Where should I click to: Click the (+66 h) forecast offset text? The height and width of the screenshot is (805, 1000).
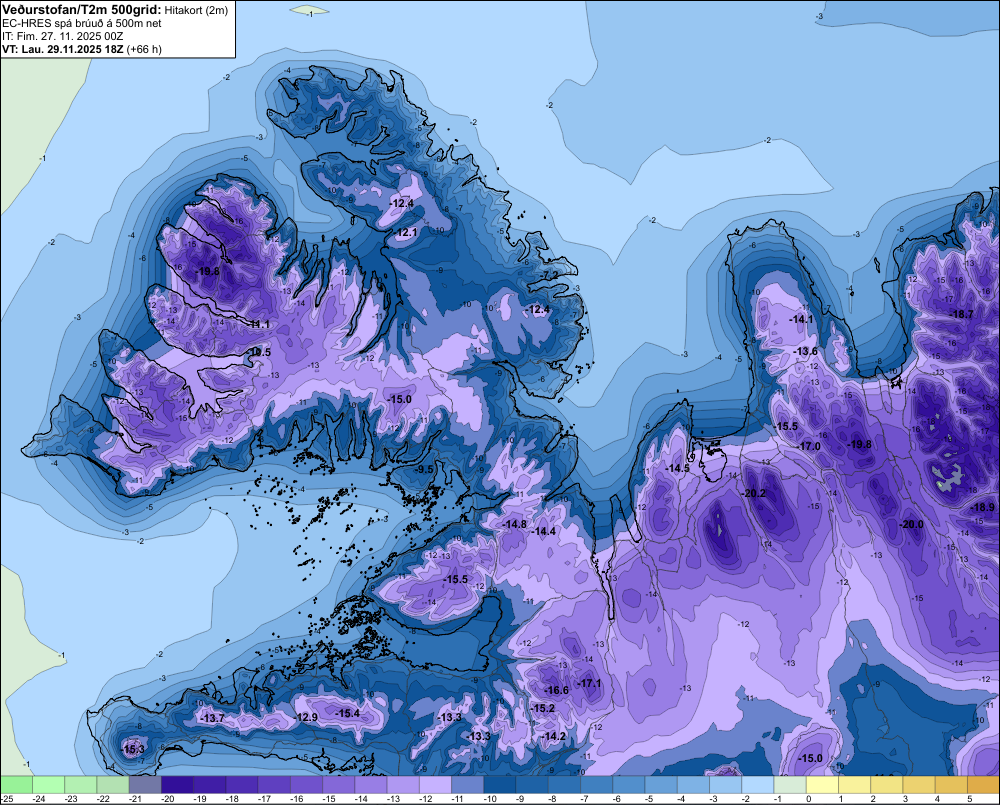(144, 49)
